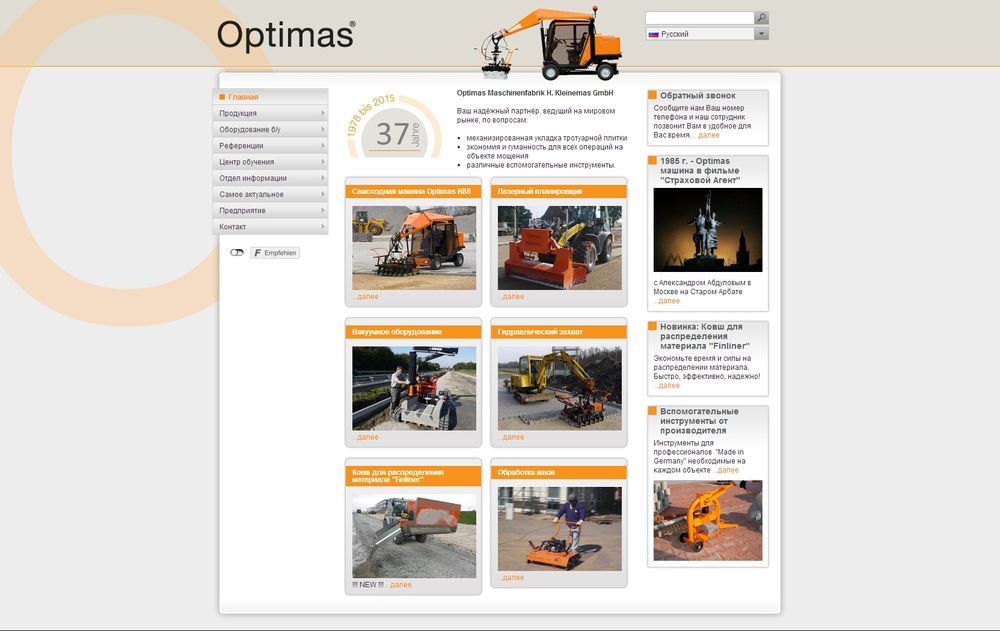Click далее next to NEW Finliner
Viewport: 1000px width, 631px height.
399,584
